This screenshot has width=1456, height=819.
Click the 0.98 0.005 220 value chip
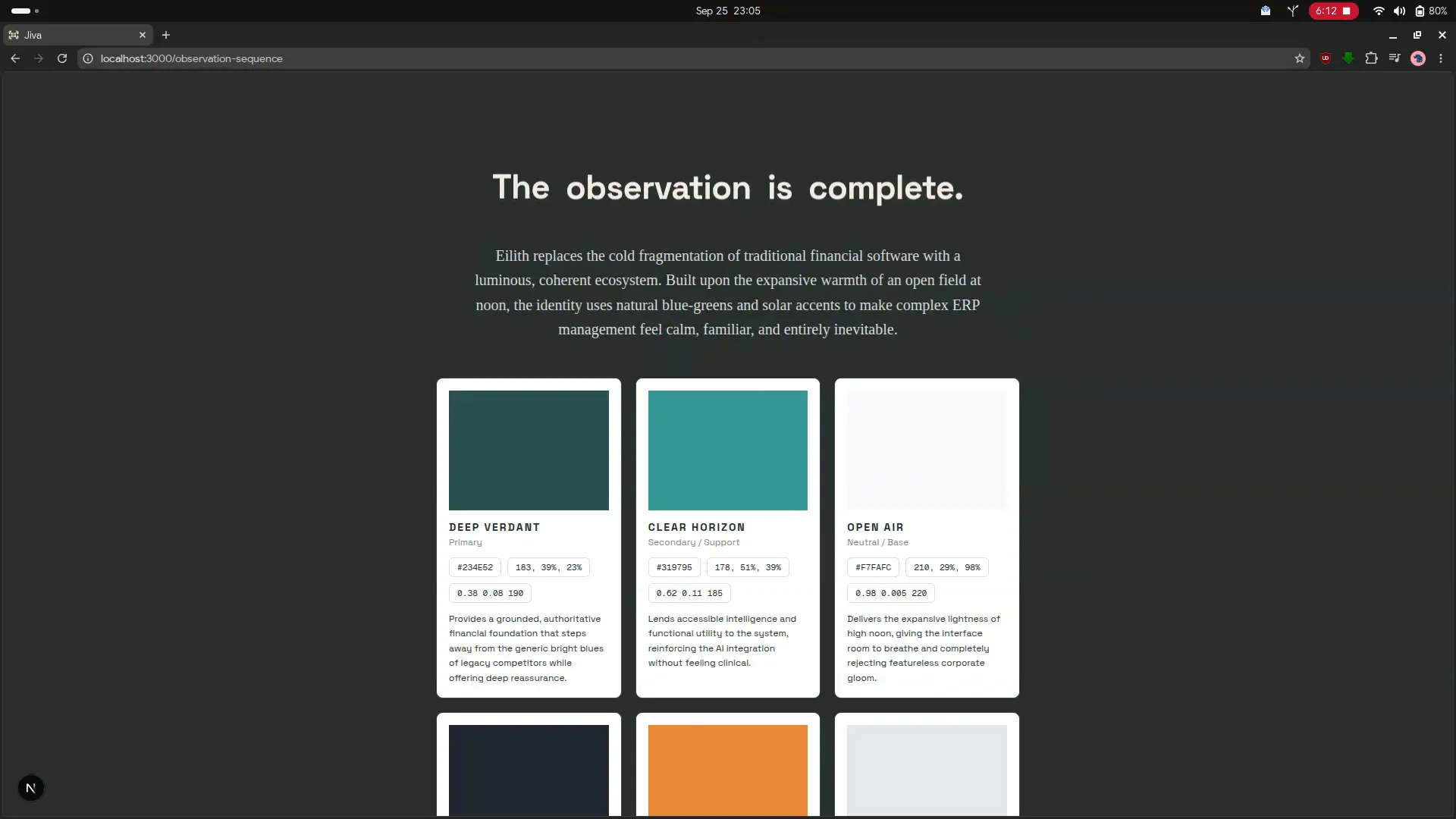tap(891, 593)
